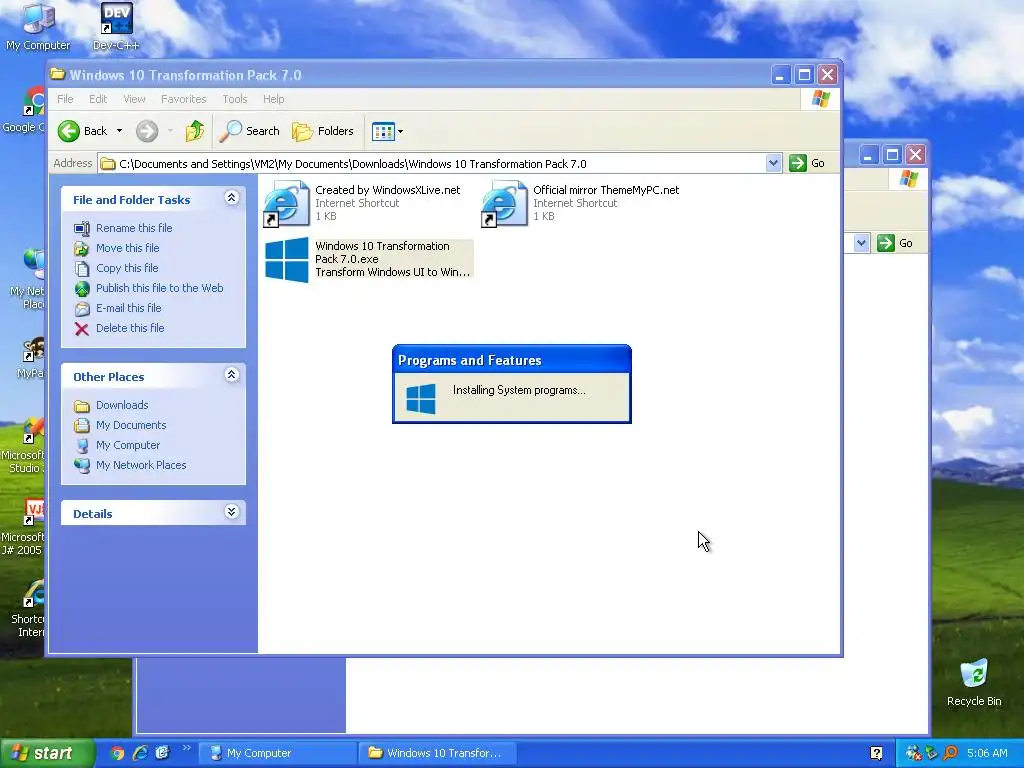The height and width of the screenshot is (768, 1024).
Task: Click the Programs and Features dialog title bar
Action: (x=511, y=360)
